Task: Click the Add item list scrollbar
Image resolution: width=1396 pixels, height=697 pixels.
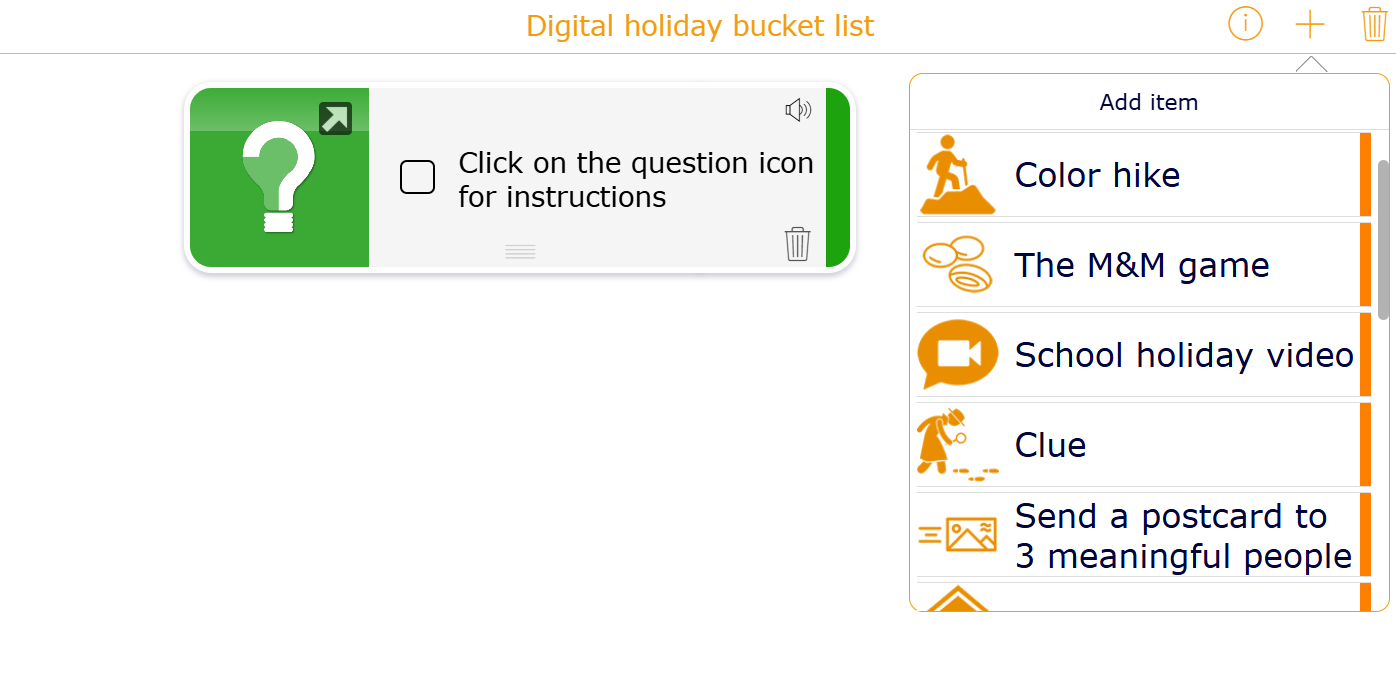Action: pyautogui.click(x=1383, y=240)
